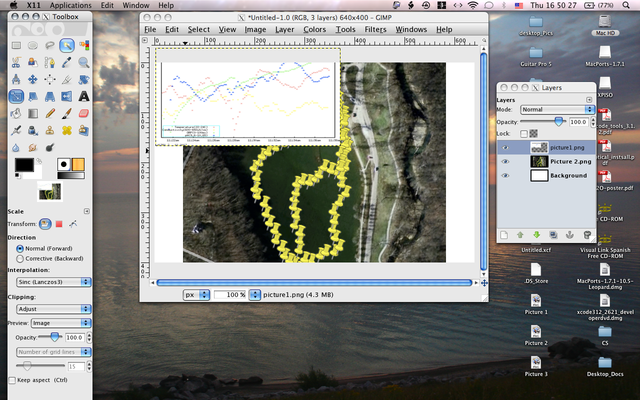
Task: Select the Blur/Sharpen droplet tool
Action: point(16,147)
